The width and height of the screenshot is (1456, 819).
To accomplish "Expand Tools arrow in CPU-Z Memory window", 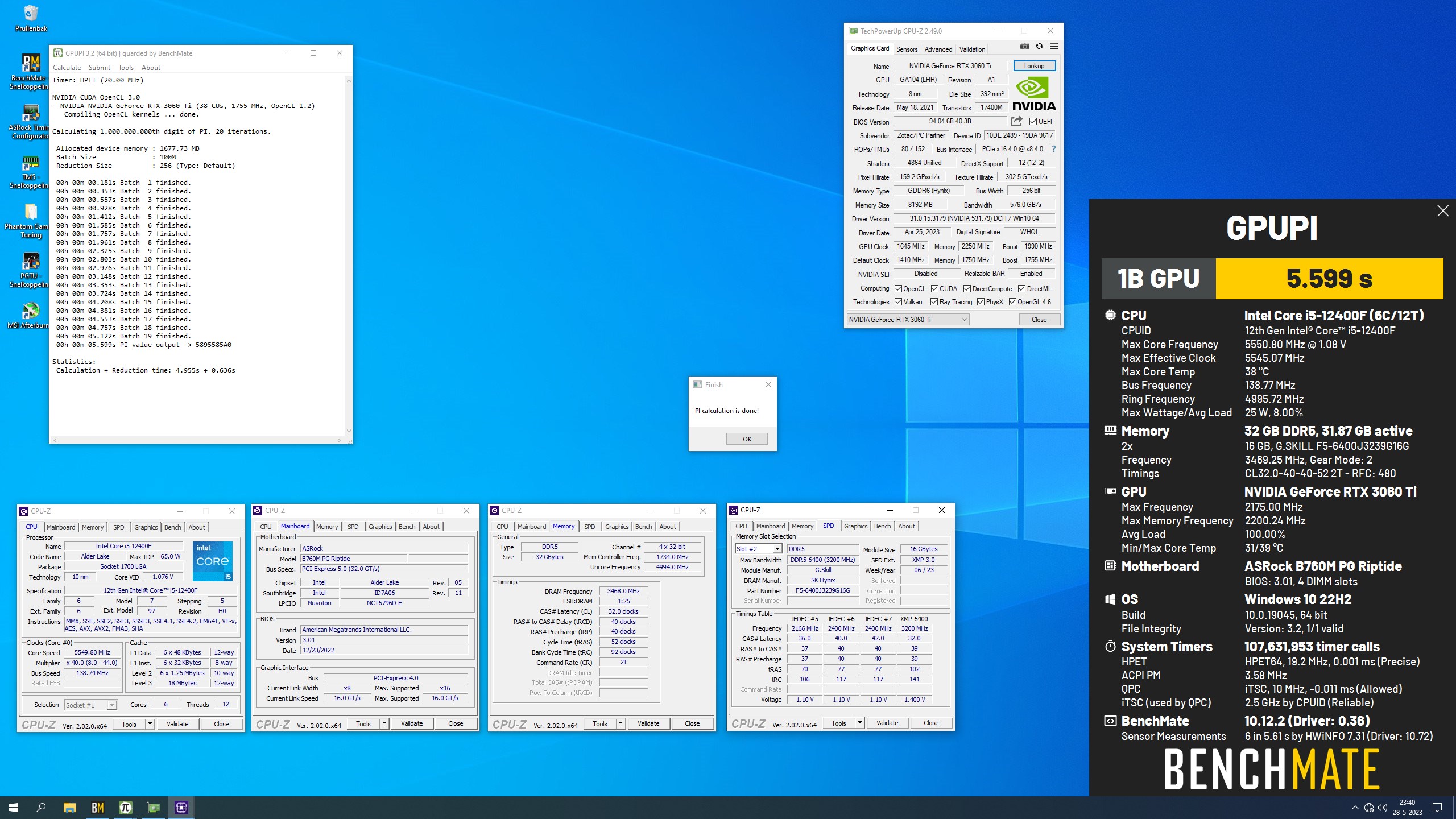I will [x=621, y=723].
